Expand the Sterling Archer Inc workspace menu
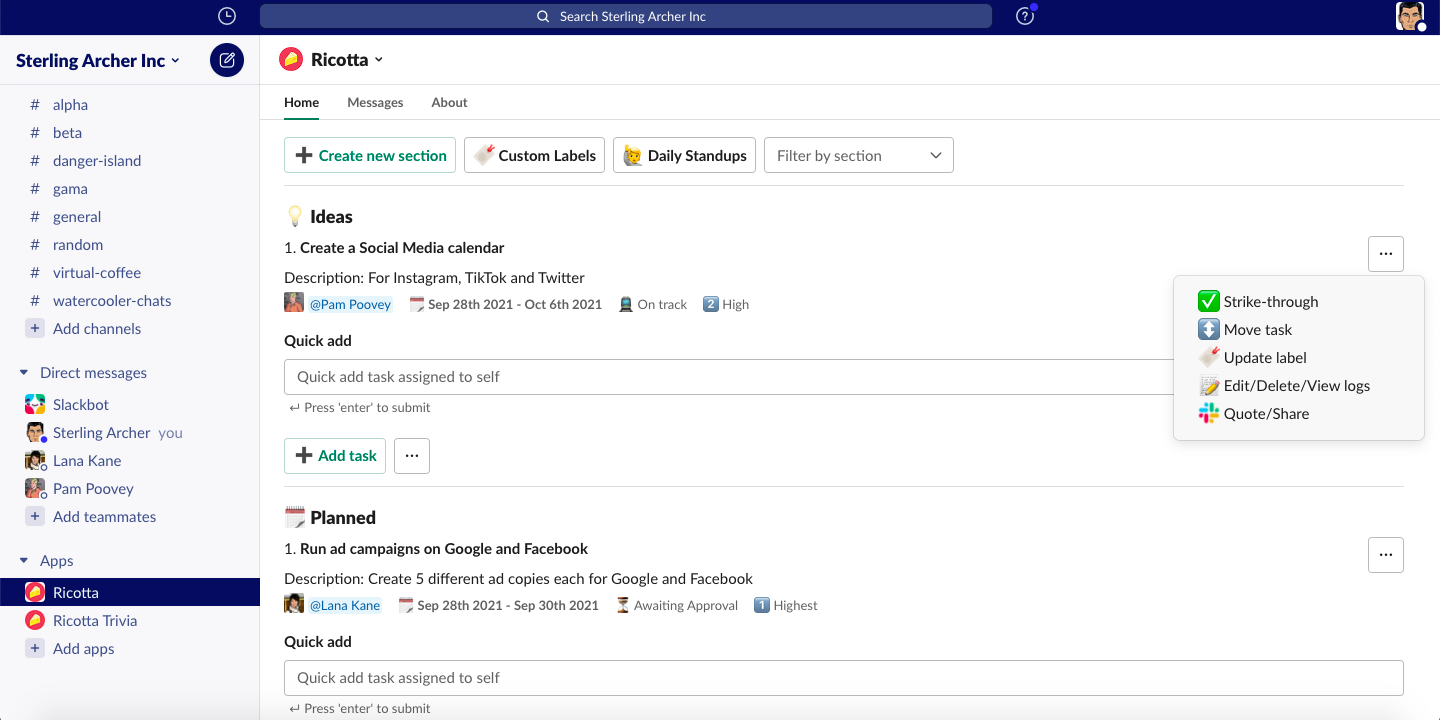Viewport: 1440px width, 720px height. coord(96,60)
